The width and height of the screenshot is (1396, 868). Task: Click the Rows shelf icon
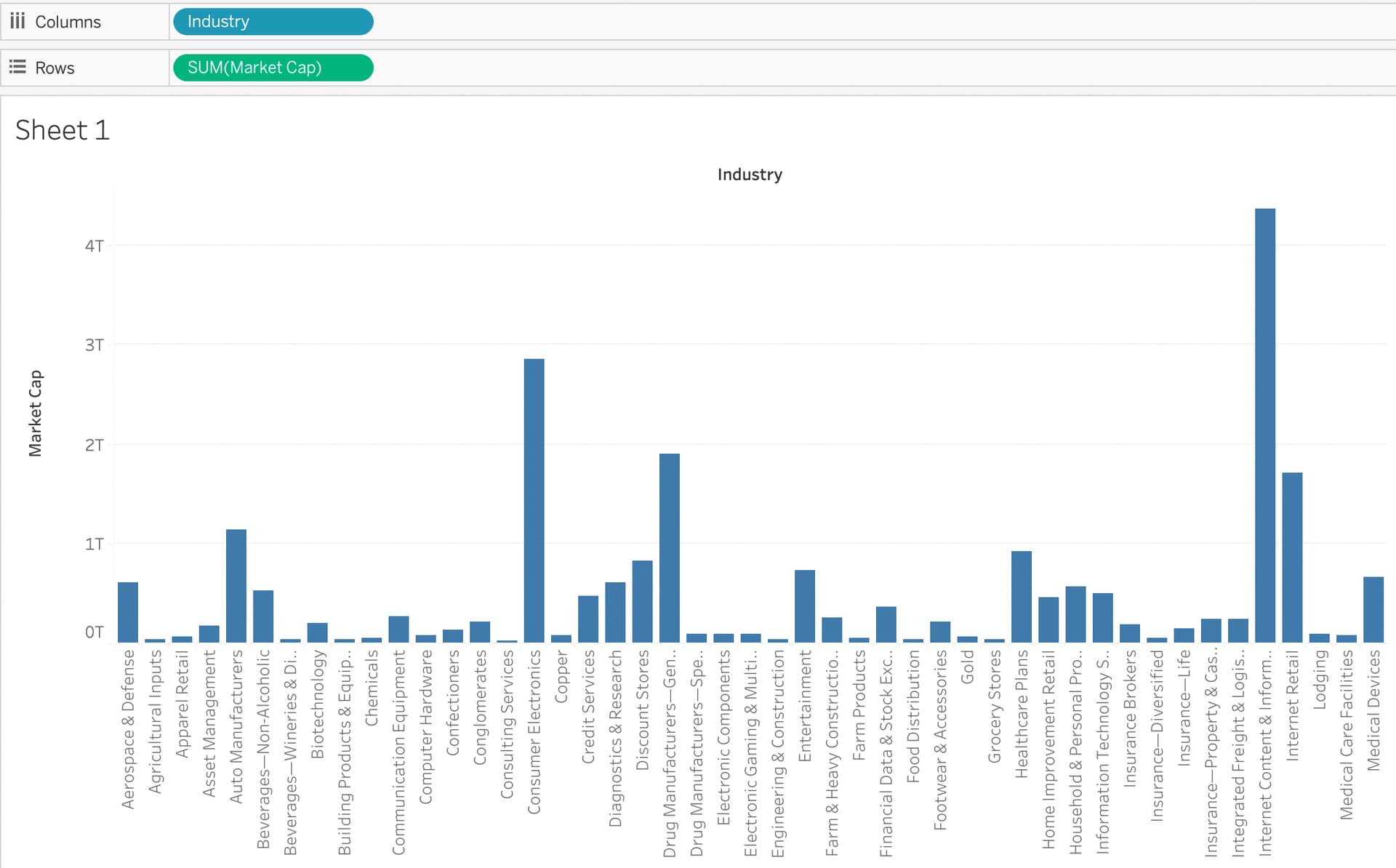(x=17, y=68)
